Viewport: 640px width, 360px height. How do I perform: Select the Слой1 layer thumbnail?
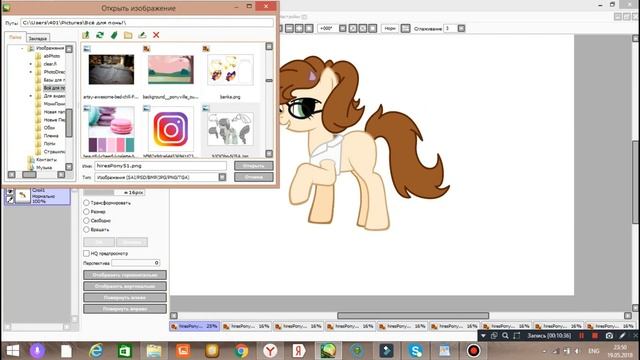pos(23,196)
